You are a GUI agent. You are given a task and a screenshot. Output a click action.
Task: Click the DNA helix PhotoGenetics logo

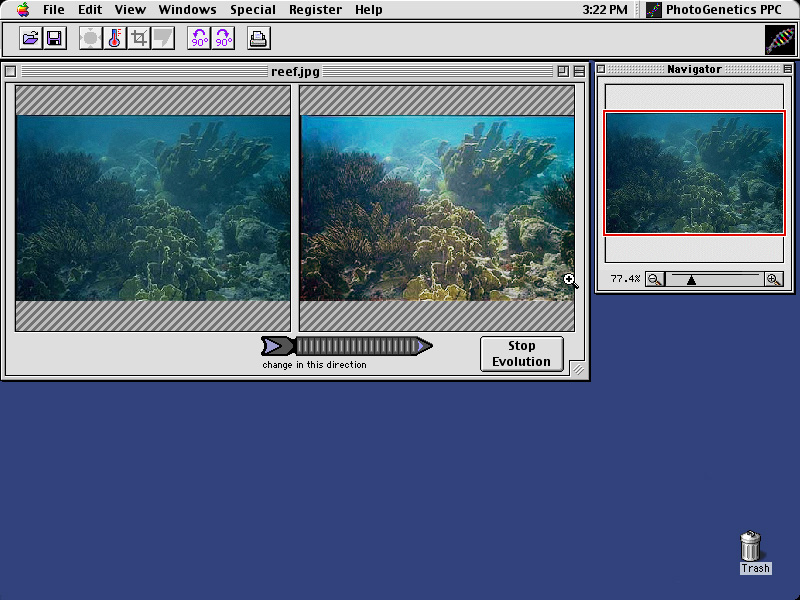780,39
